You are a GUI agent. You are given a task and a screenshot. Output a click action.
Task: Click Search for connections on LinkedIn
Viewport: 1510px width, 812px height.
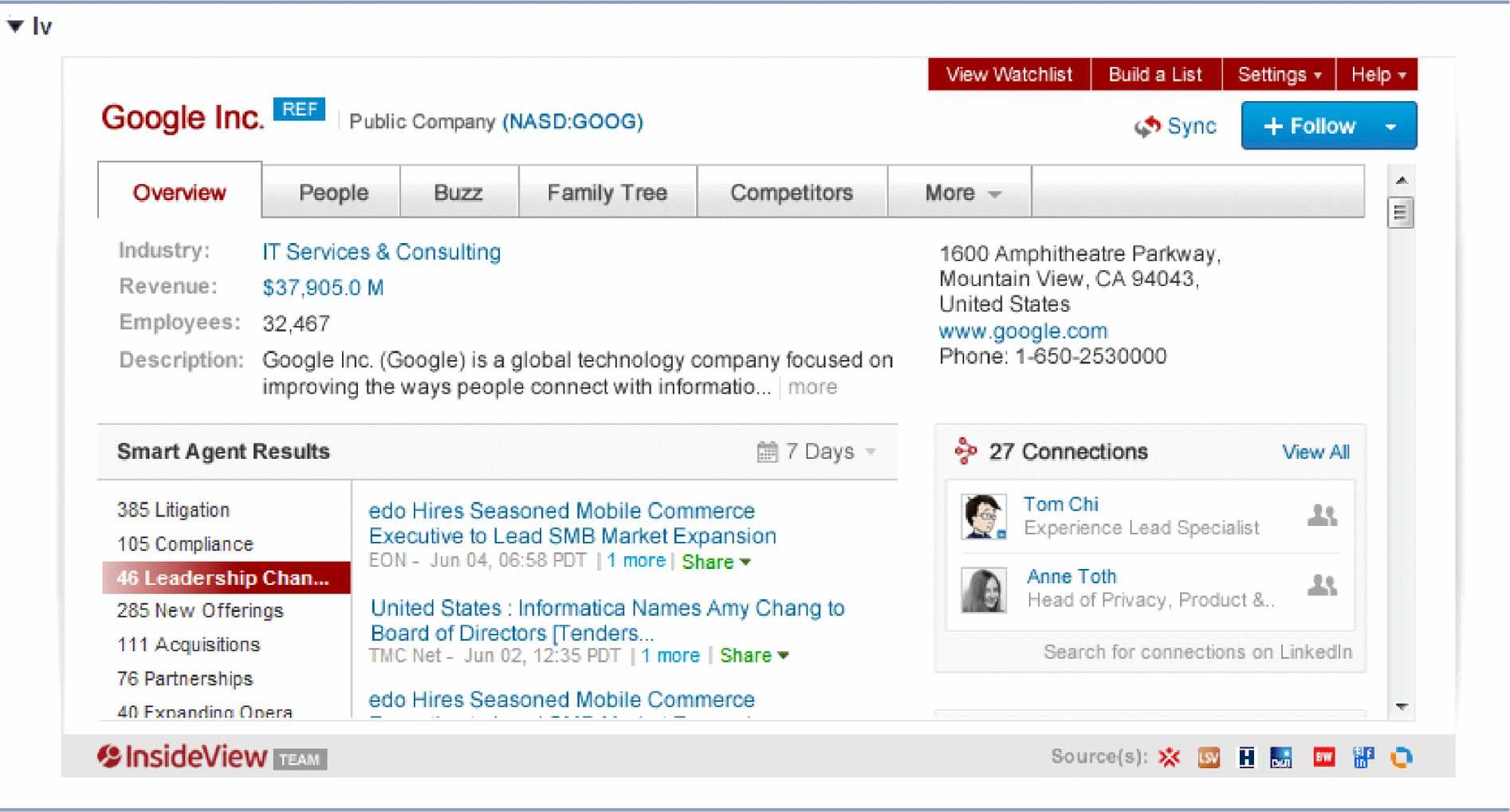(1197, 652)
